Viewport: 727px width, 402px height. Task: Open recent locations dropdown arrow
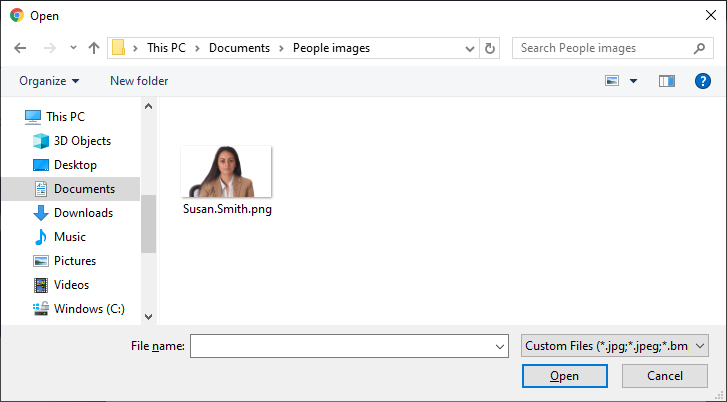pos(73,48)
